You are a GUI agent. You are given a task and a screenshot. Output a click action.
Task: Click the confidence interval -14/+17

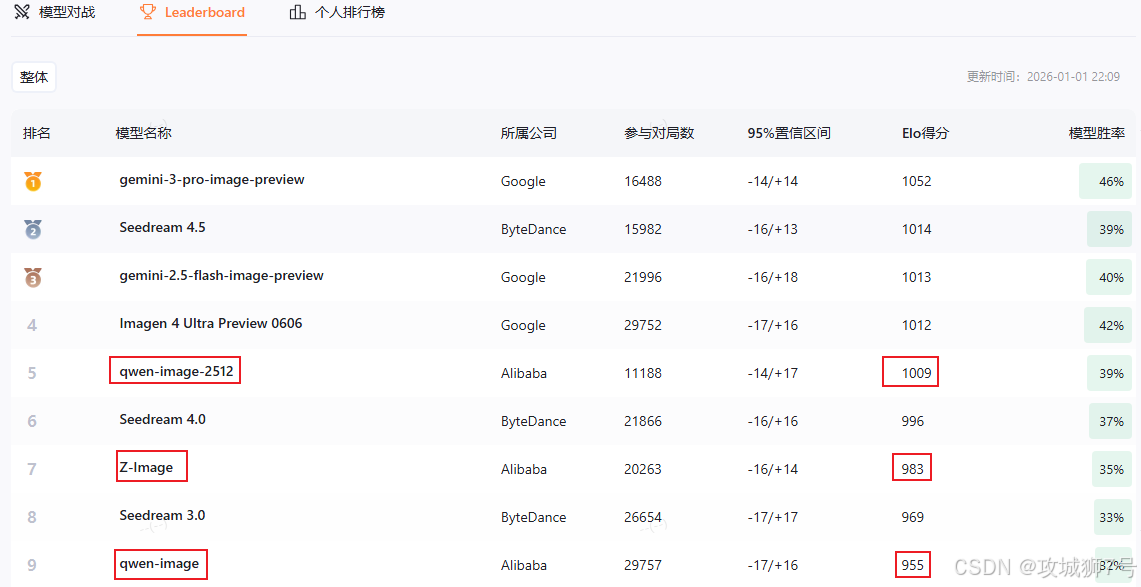[x=773, y=373]
